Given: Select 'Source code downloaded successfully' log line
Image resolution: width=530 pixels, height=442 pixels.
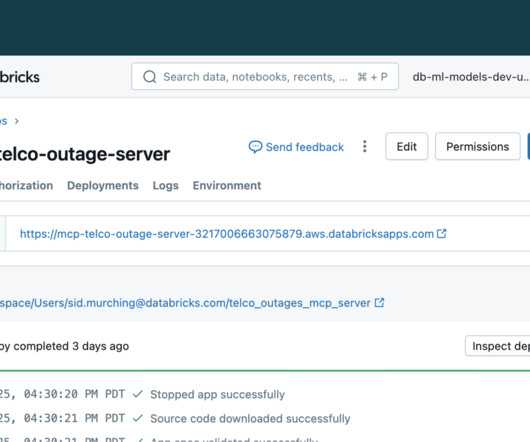Looking at the screenshot, I should tap(250, 419).
